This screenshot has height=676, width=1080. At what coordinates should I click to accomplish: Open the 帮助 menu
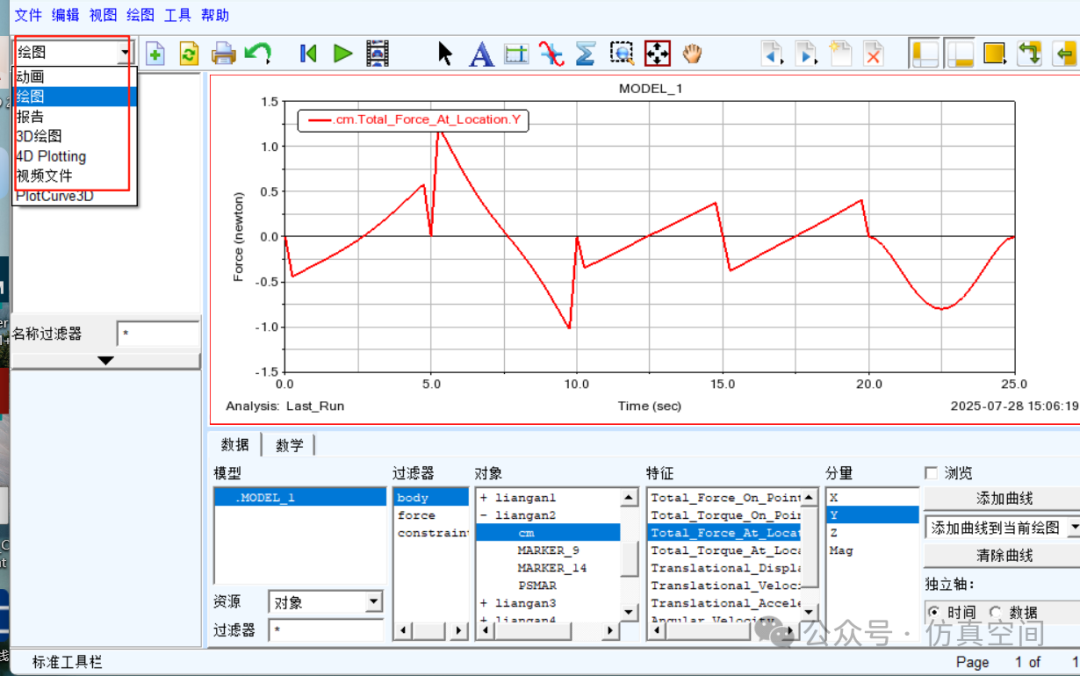pyautogui.click(x=215, y=14)
